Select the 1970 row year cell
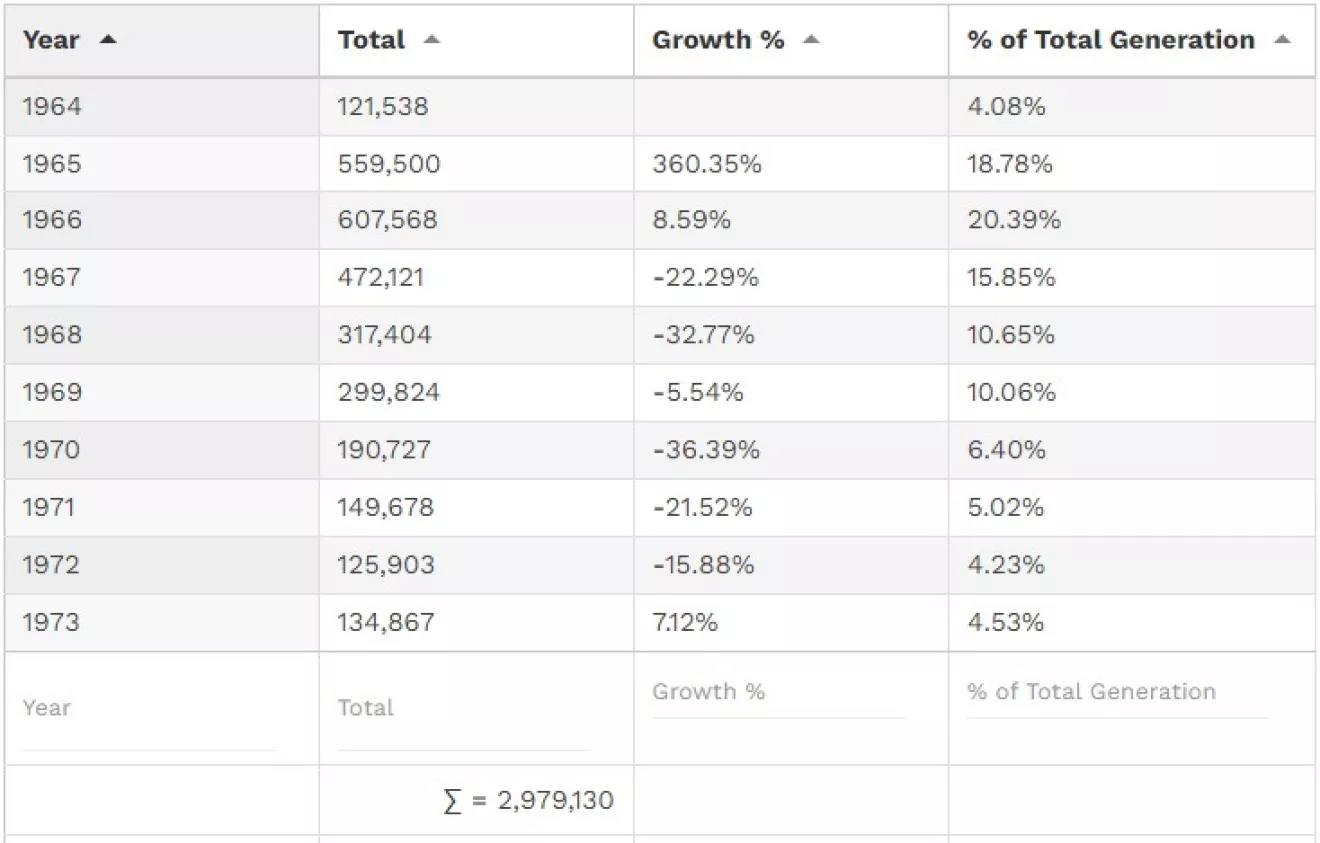This screenshot has height=843, width=1320. click(50, 450)
